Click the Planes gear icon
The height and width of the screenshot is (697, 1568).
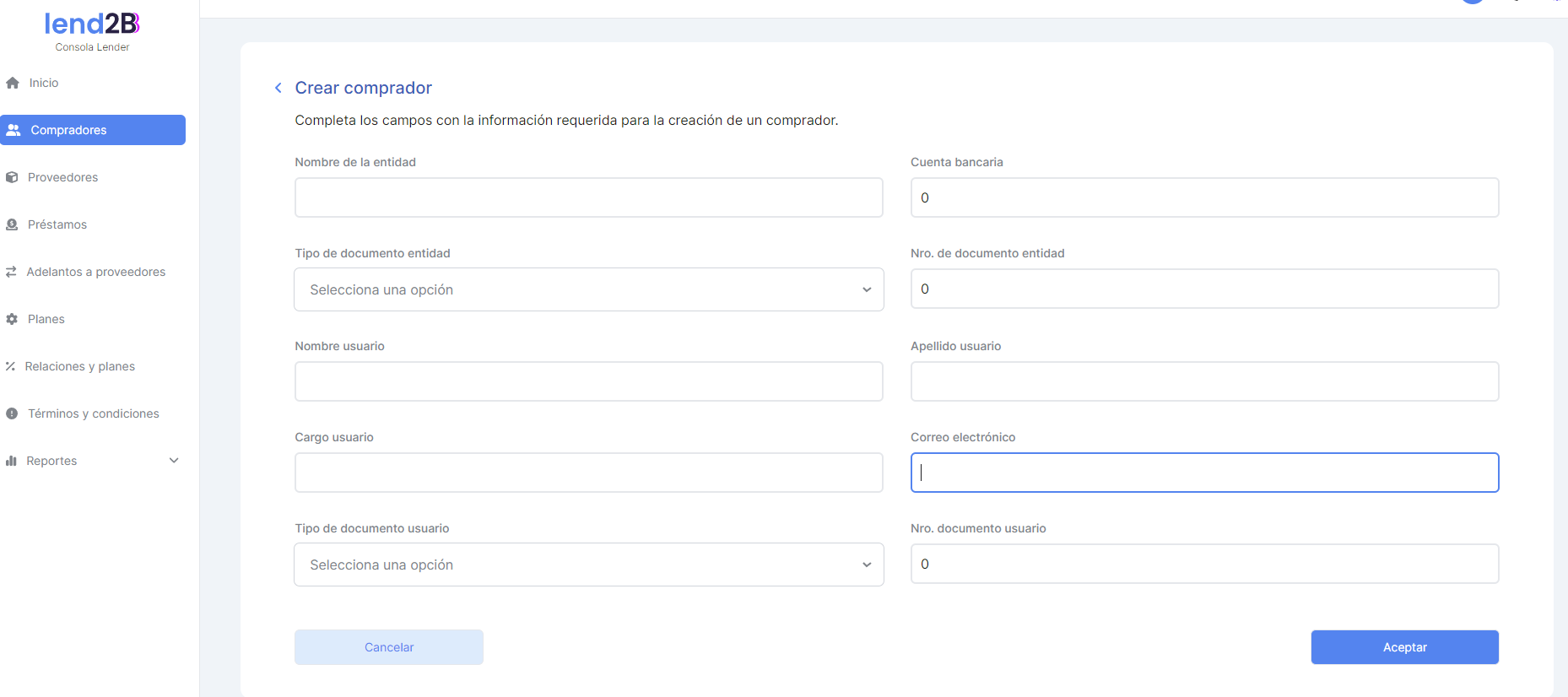12,319
